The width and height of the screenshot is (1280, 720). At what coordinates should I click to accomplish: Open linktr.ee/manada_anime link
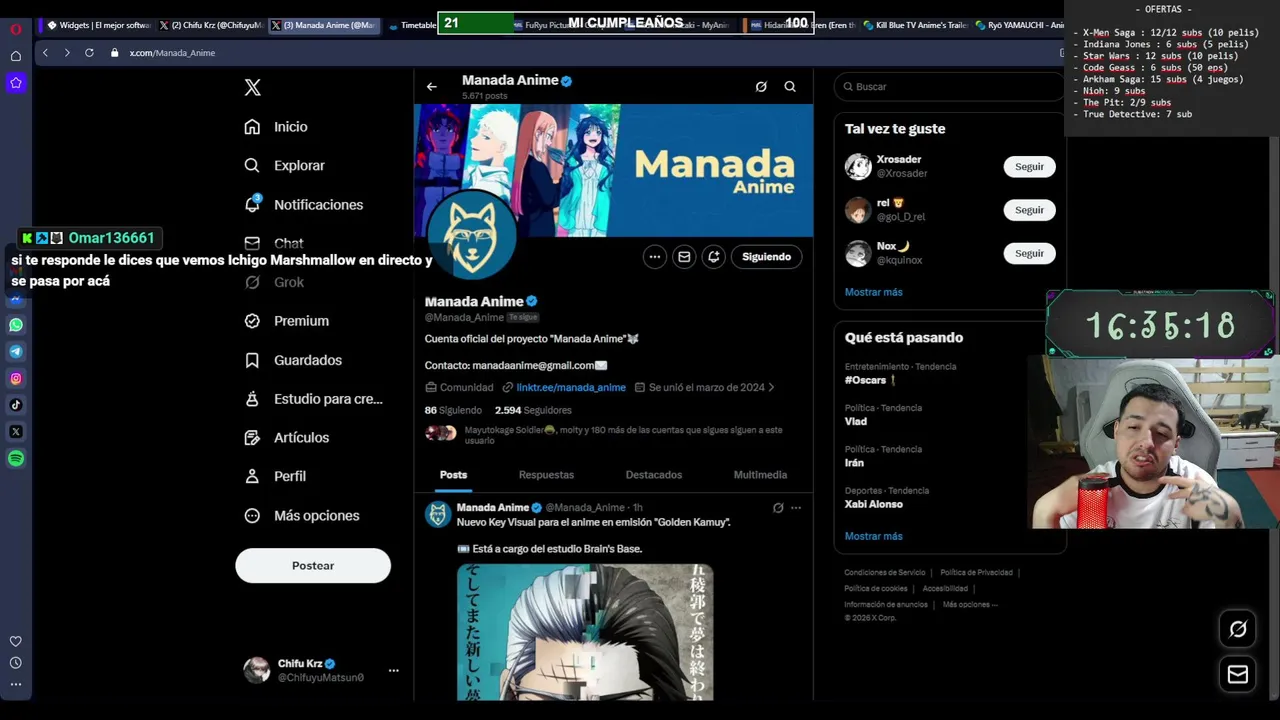pos(571,388)
